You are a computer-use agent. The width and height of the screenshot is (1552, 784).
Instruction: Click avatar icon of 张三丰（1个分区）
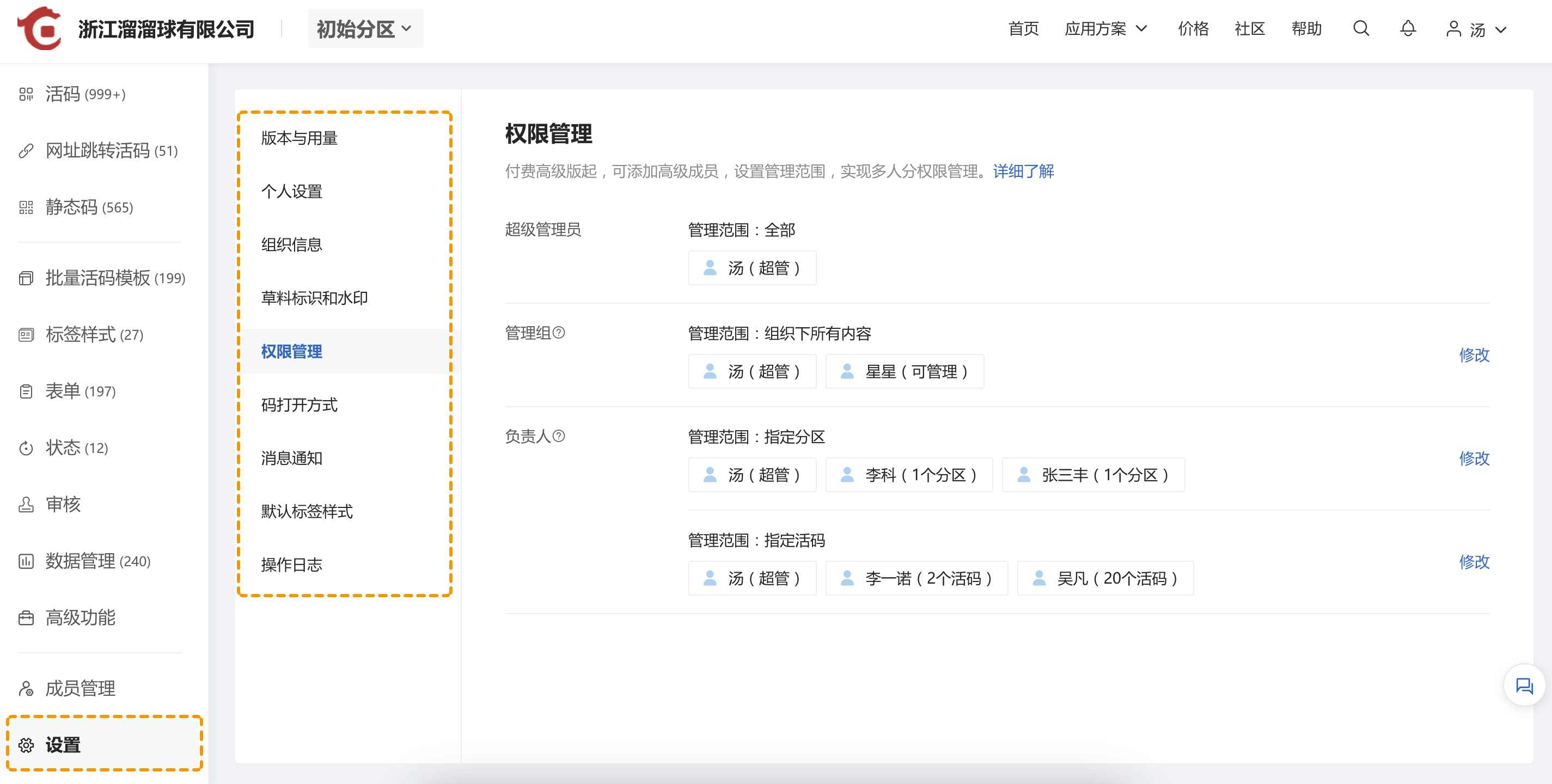pyautogui.click(x=1024, y=475)
